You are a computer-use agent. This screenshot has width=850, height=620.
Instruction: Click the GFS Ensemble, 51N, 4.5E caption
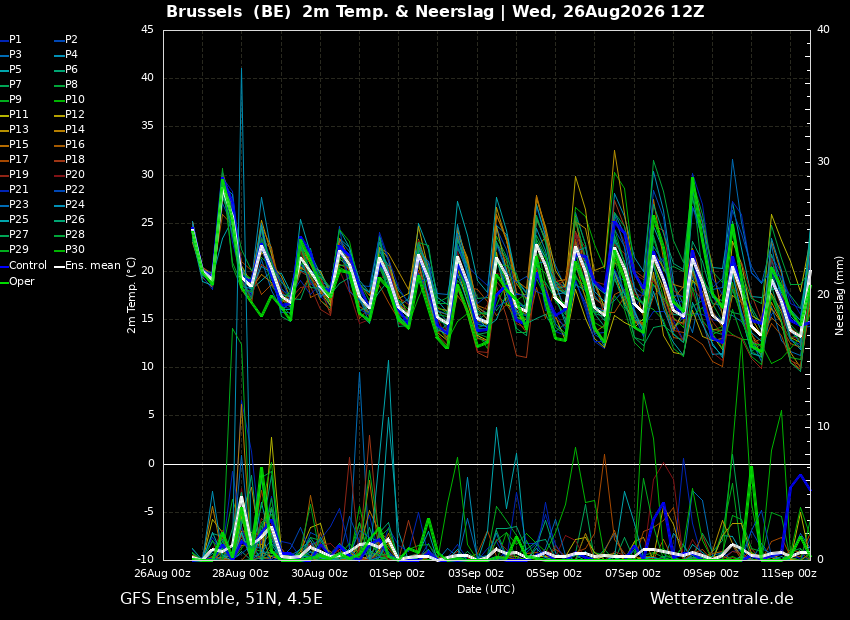pos(221,599)
